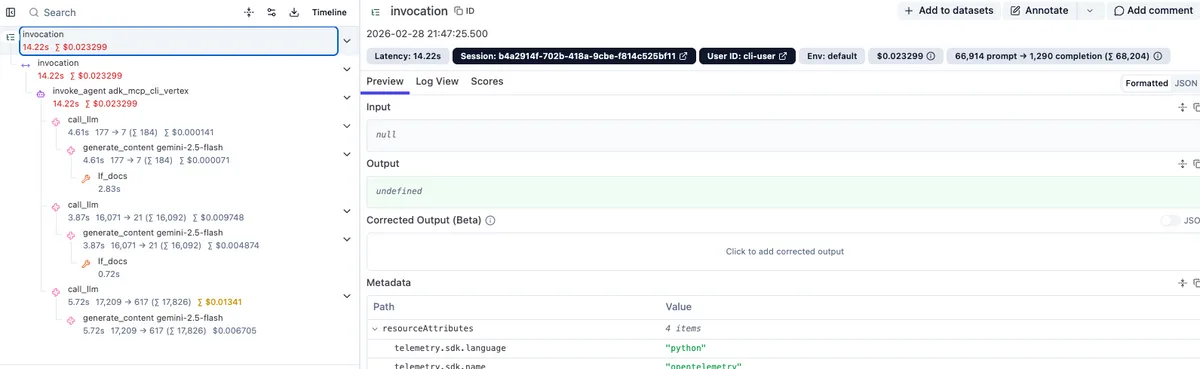1200x369 pixels.
Task: Click the info icon beside Corrected Output (Beta)
Action: tap(491, 220)
